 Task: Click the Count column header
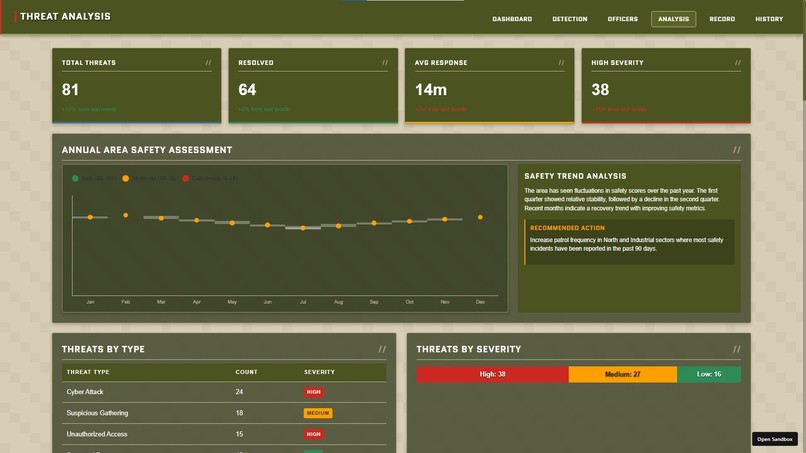pos(246,372)
